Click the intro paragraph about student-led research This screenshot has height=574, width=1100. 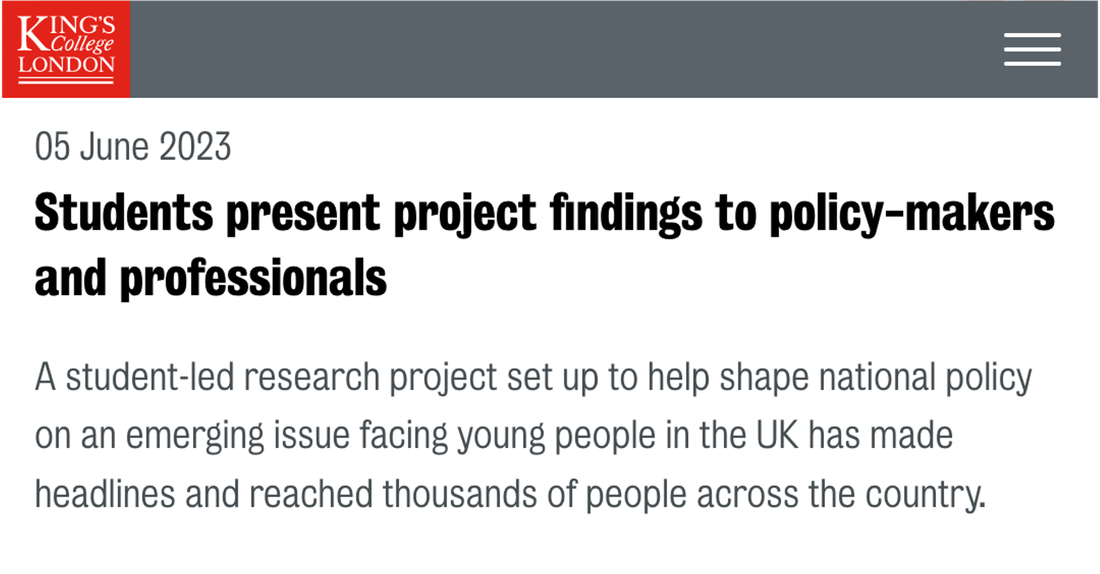(x=510, y=436)
